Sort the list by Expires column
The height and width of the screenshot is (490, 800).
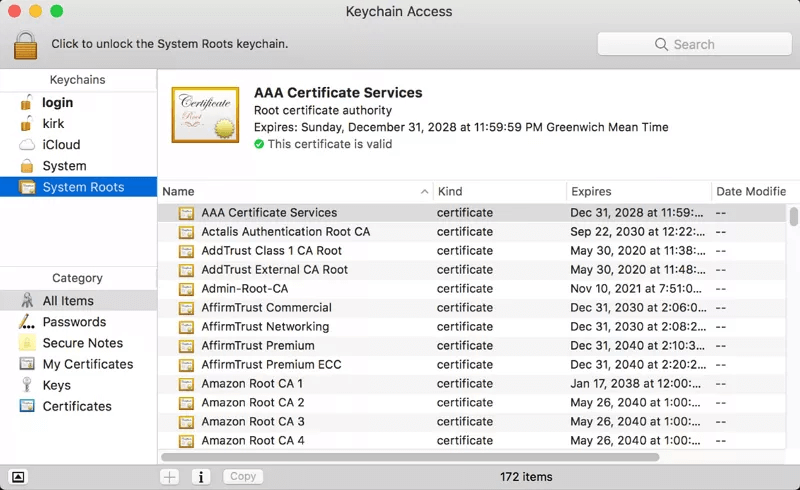pos(590,191)
